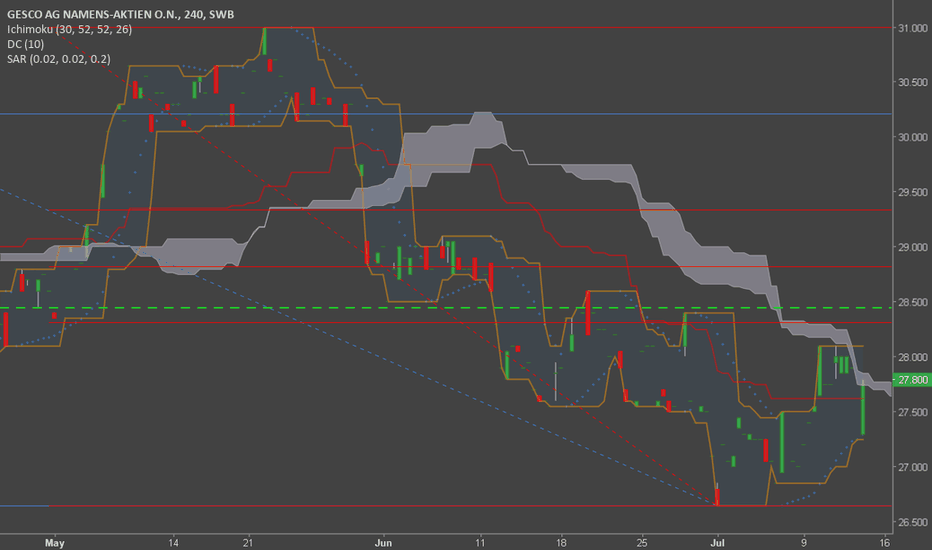Click the 29.500 price axis label

click(x=912, y=192)
